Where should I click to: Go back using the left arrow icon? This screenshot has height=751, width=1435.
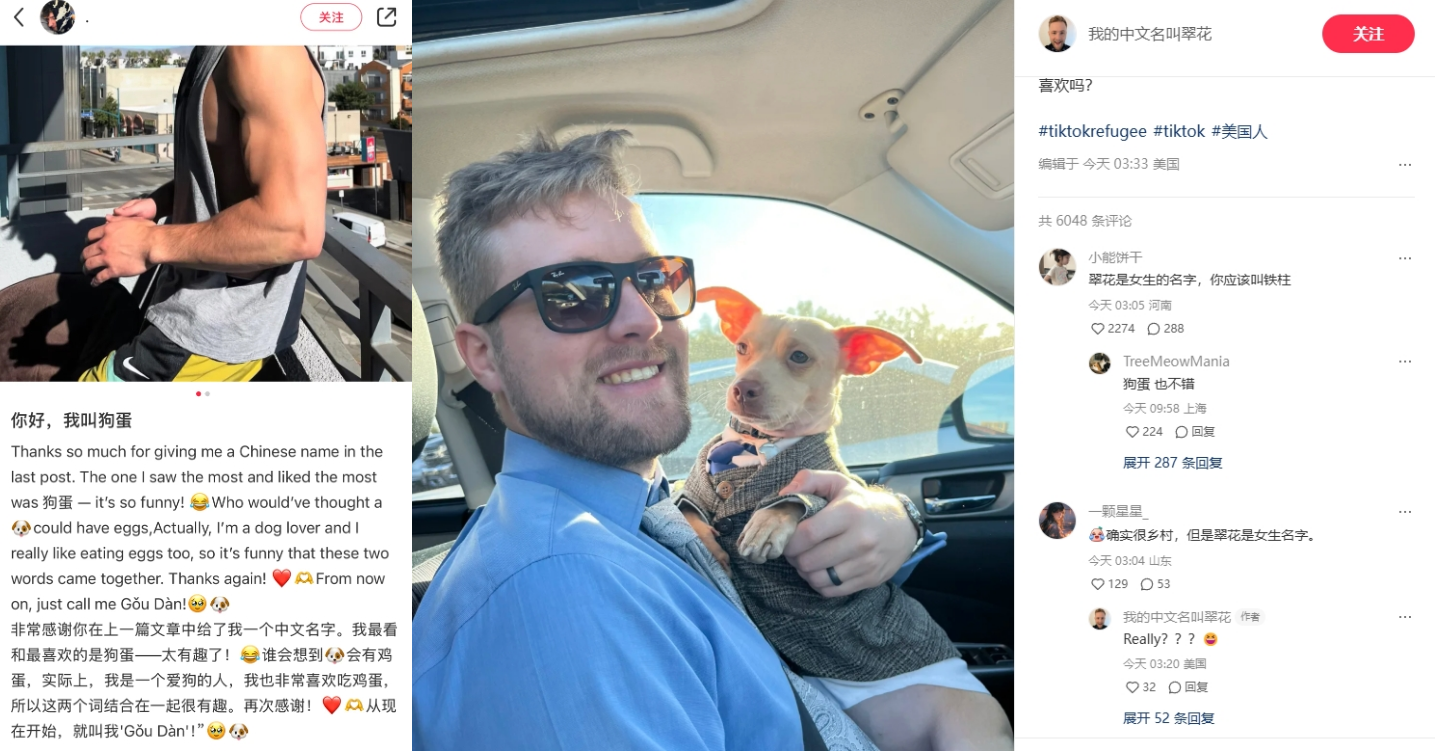pyautogui.click(x=18, y=17)
